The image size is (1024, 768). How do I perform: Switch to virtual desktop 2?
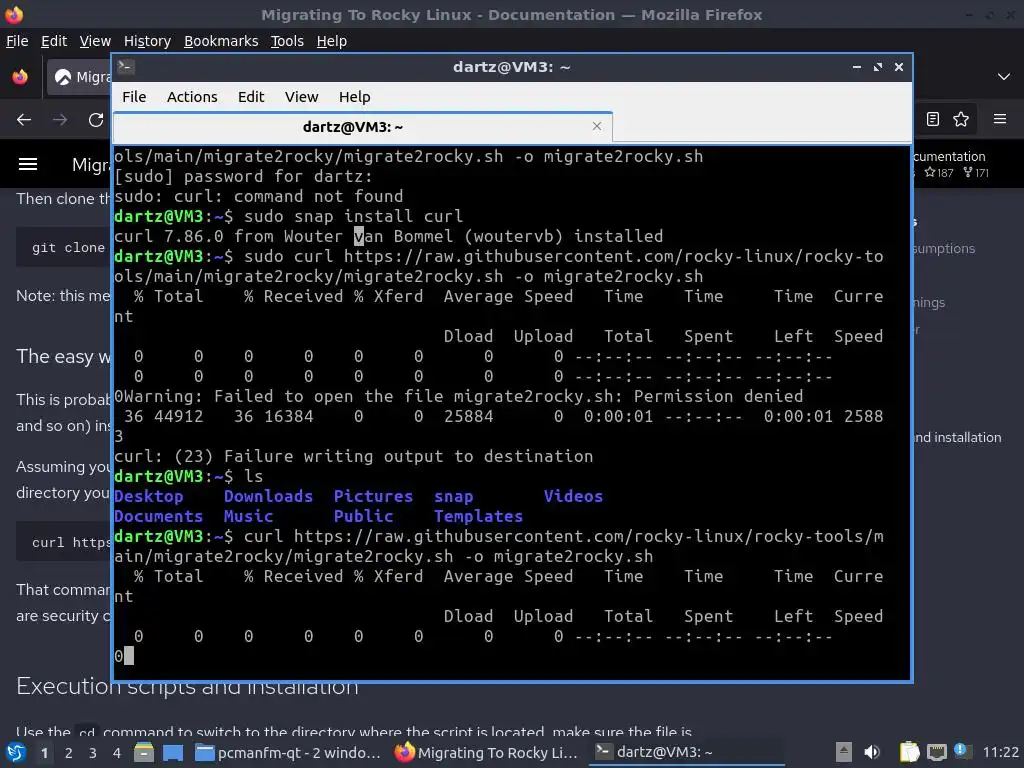click(69, 753)
